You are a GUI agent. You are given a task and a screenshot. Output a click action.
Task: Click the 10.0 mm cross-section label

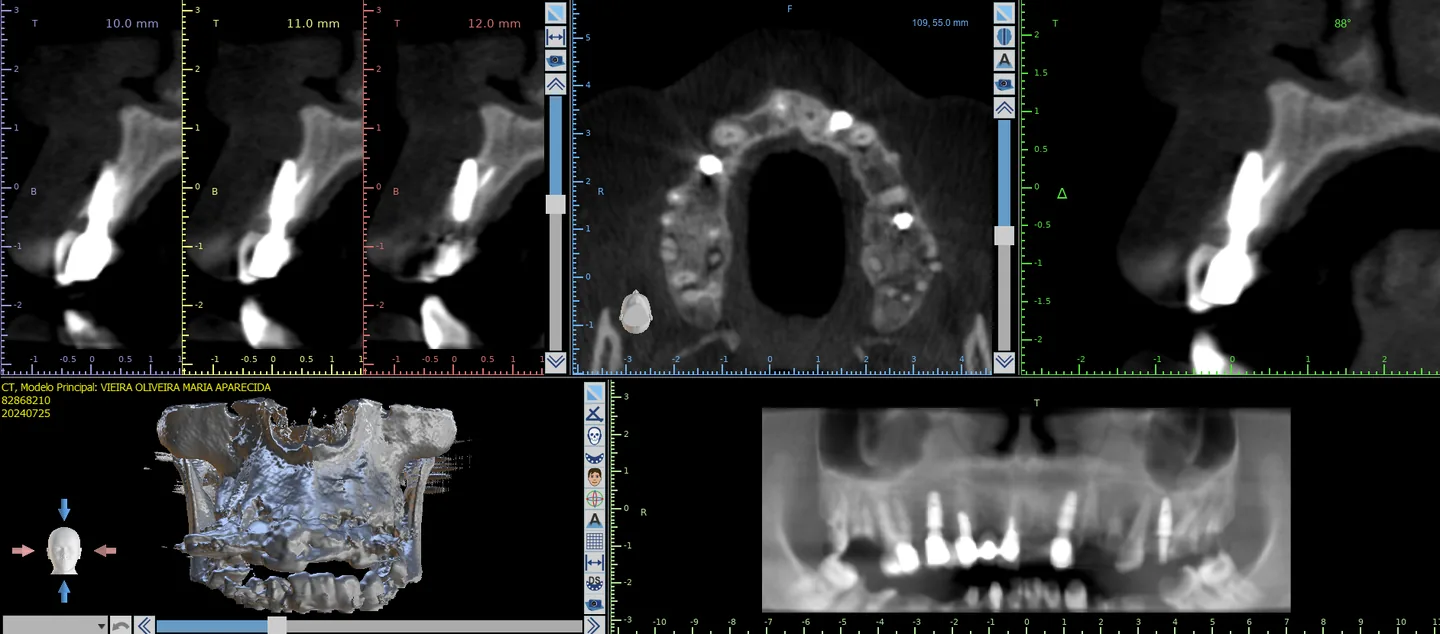point(132,24)
